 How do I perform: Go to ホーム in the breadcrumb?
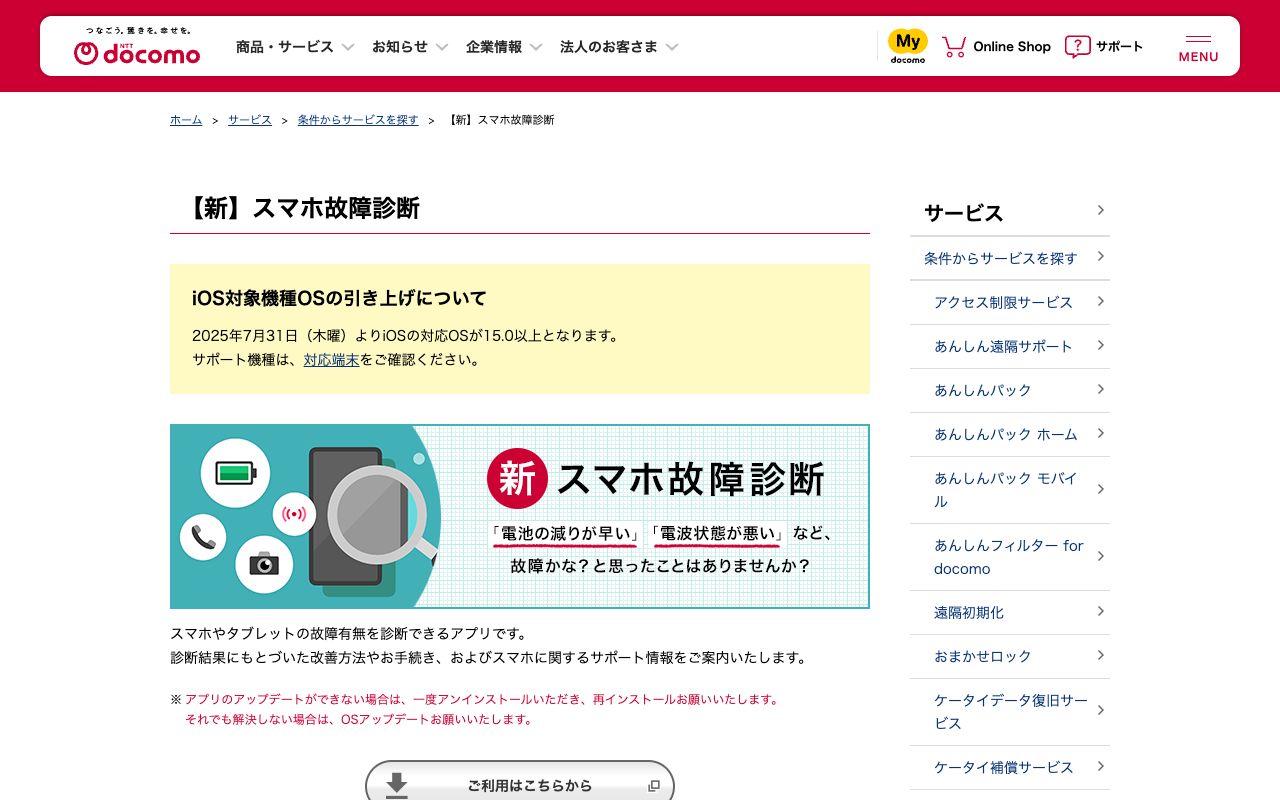(186, 120)
